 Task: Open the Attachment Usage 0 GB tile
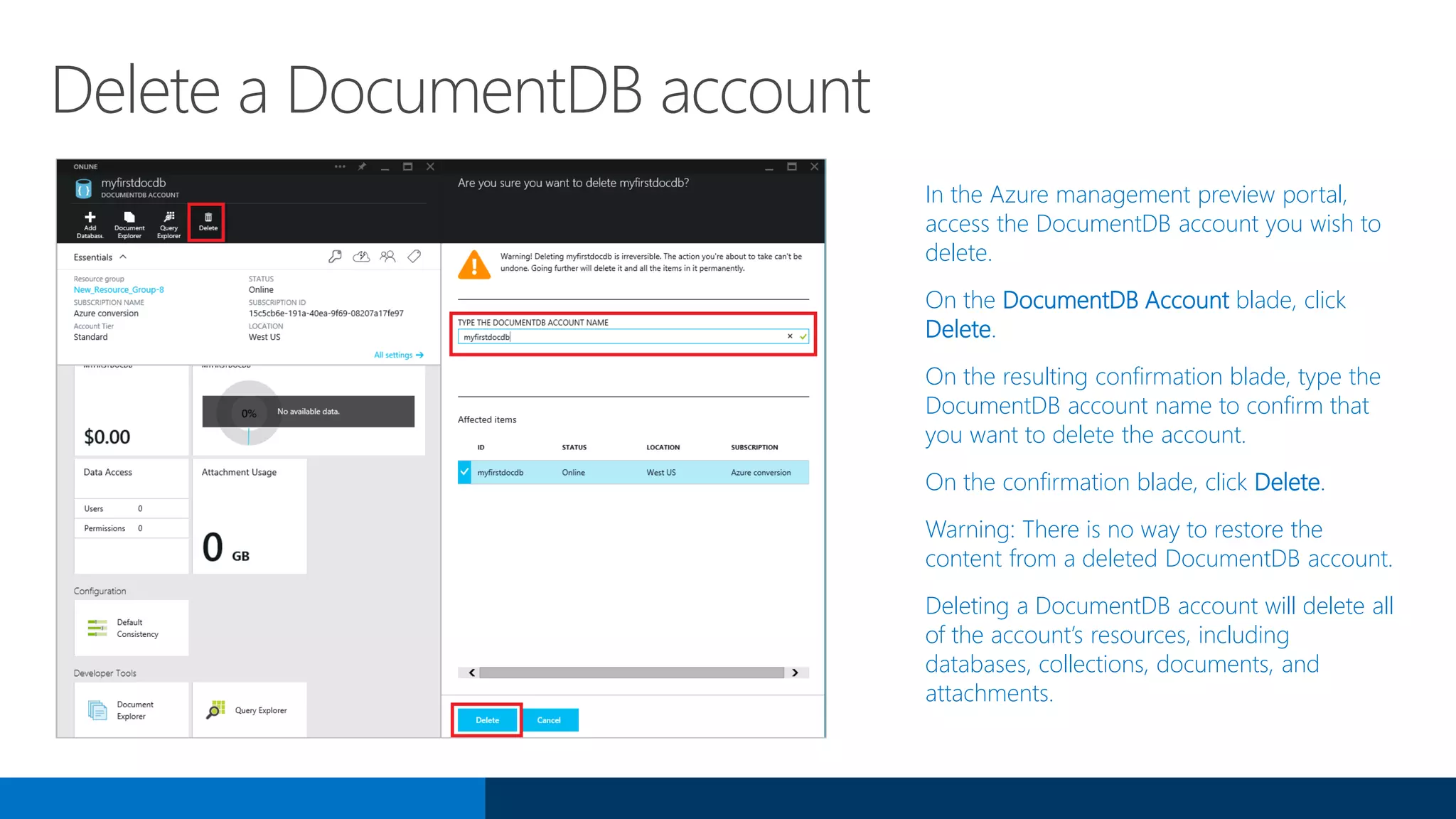[x=250, y=516]
